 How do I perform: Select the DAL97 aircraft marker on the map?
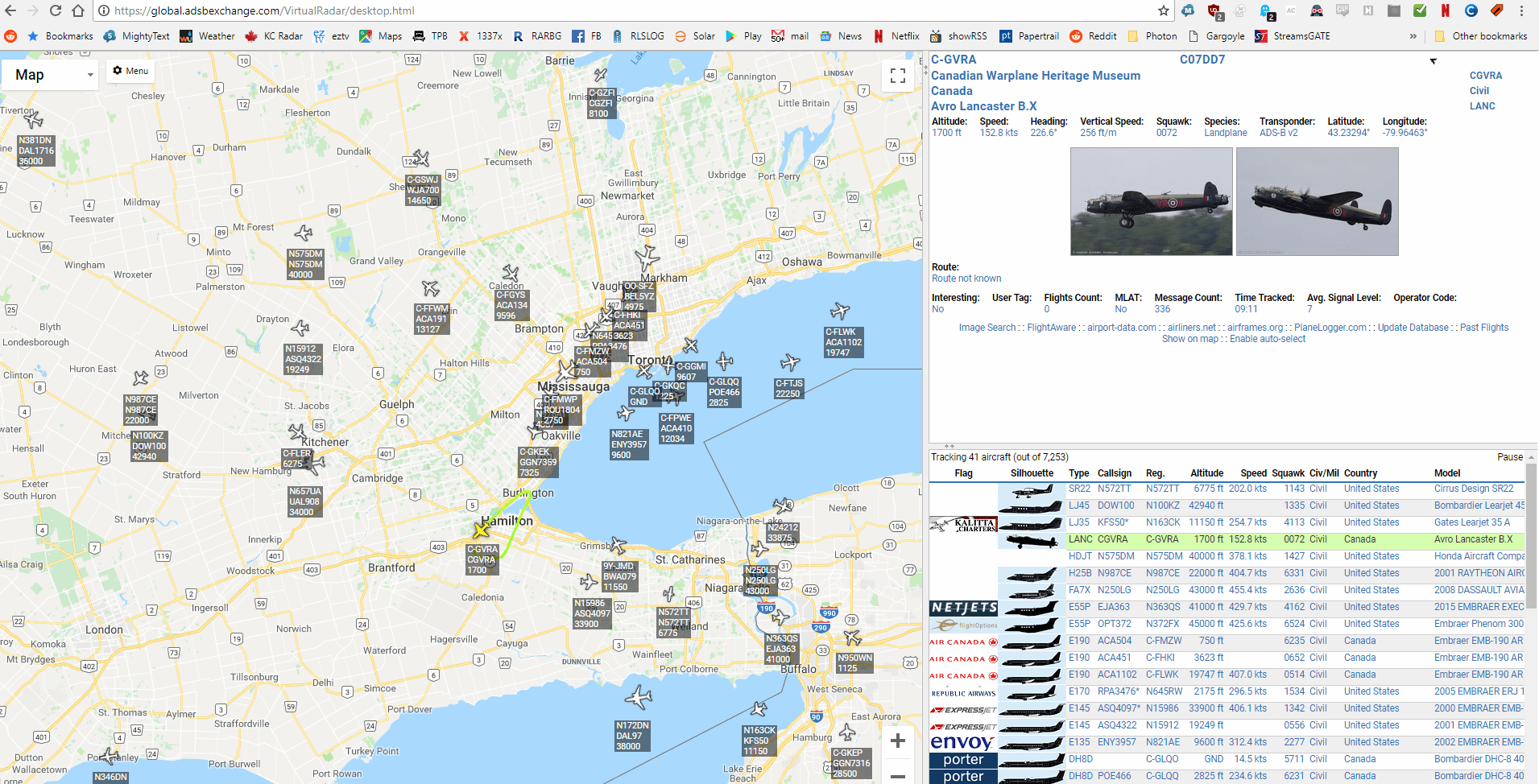click(x=639, y=697)
